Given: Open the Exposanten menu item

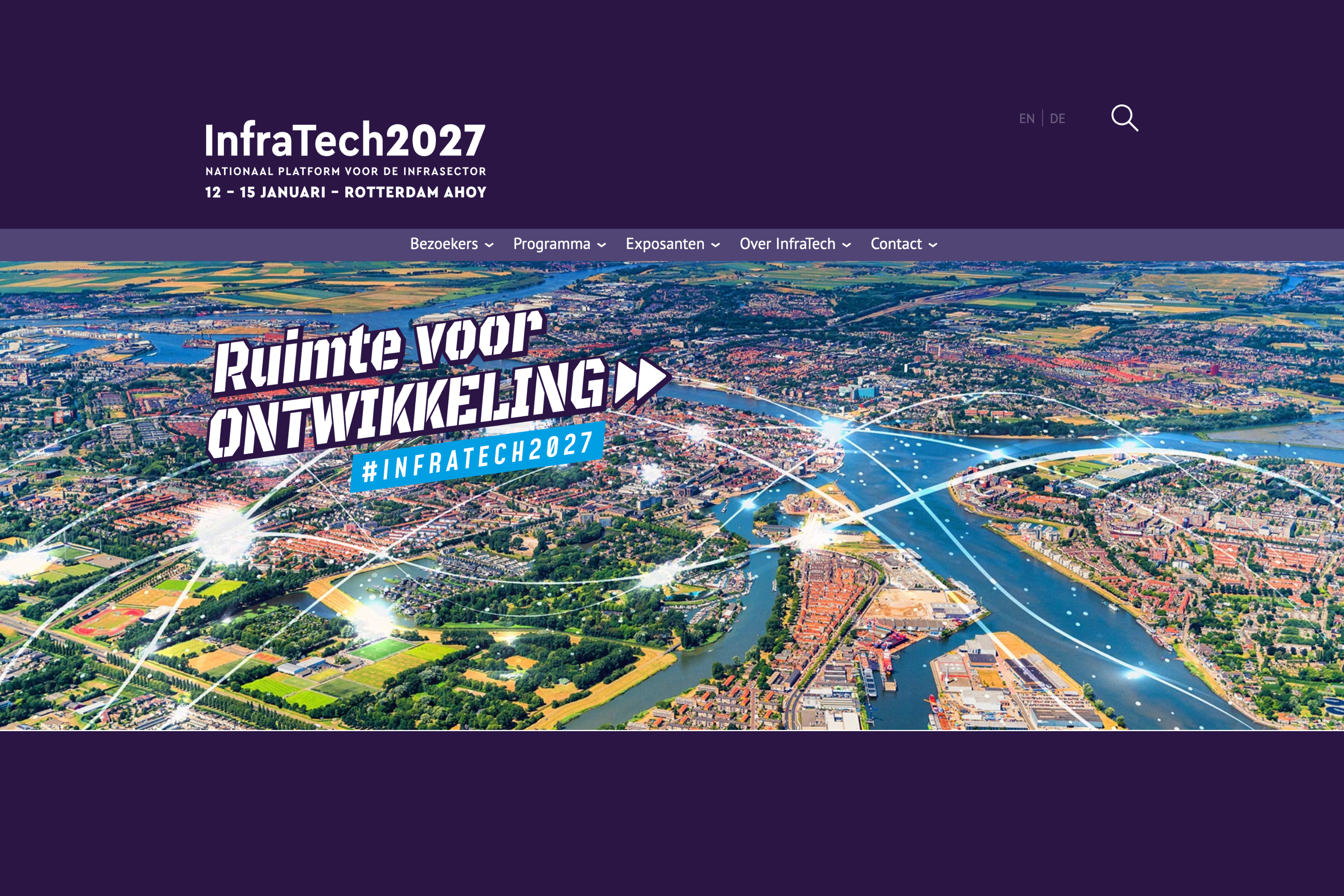Looking at the screenshot, I should click(666, 244).
